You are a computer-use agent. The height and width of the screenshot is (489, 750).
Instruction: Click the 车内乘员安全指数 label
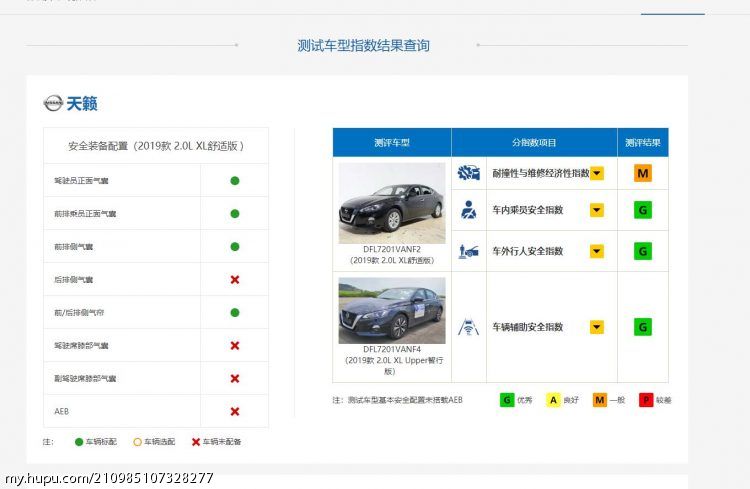coord(528,210)
